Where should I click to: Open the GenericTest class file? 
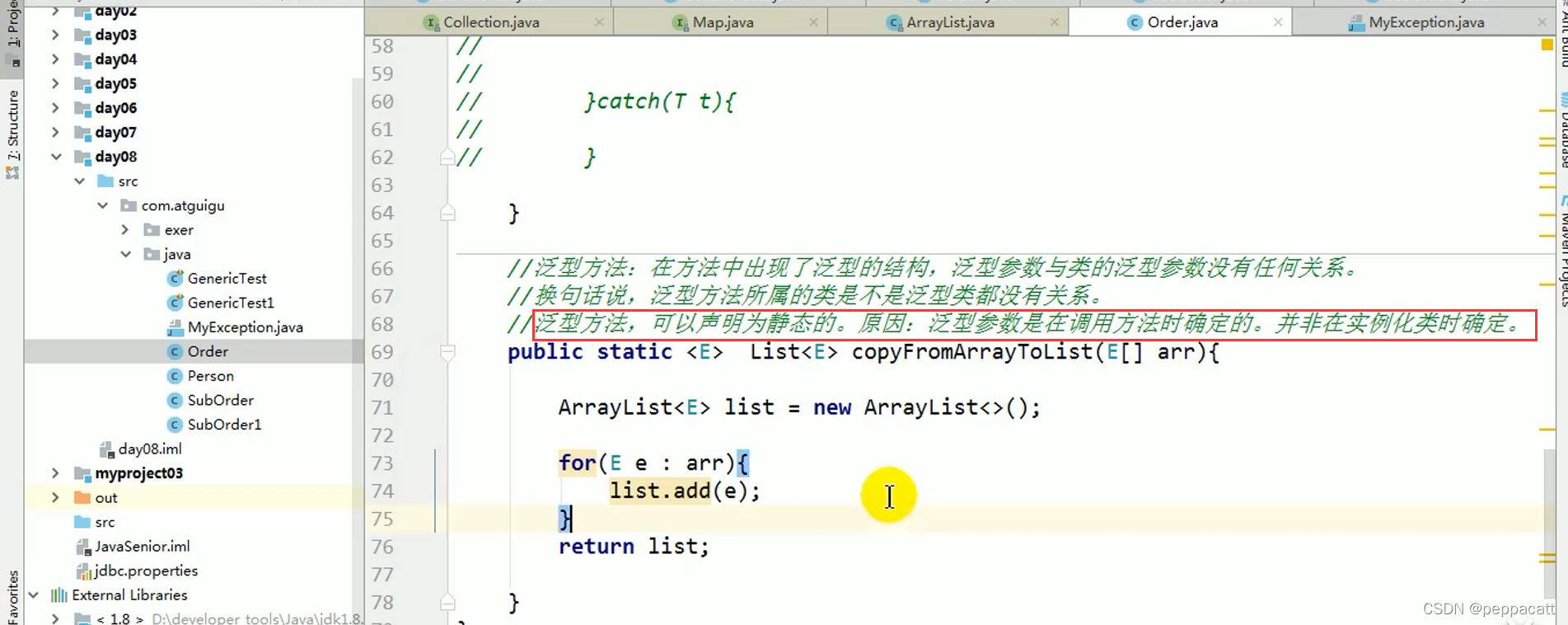(x=227, y=278)
